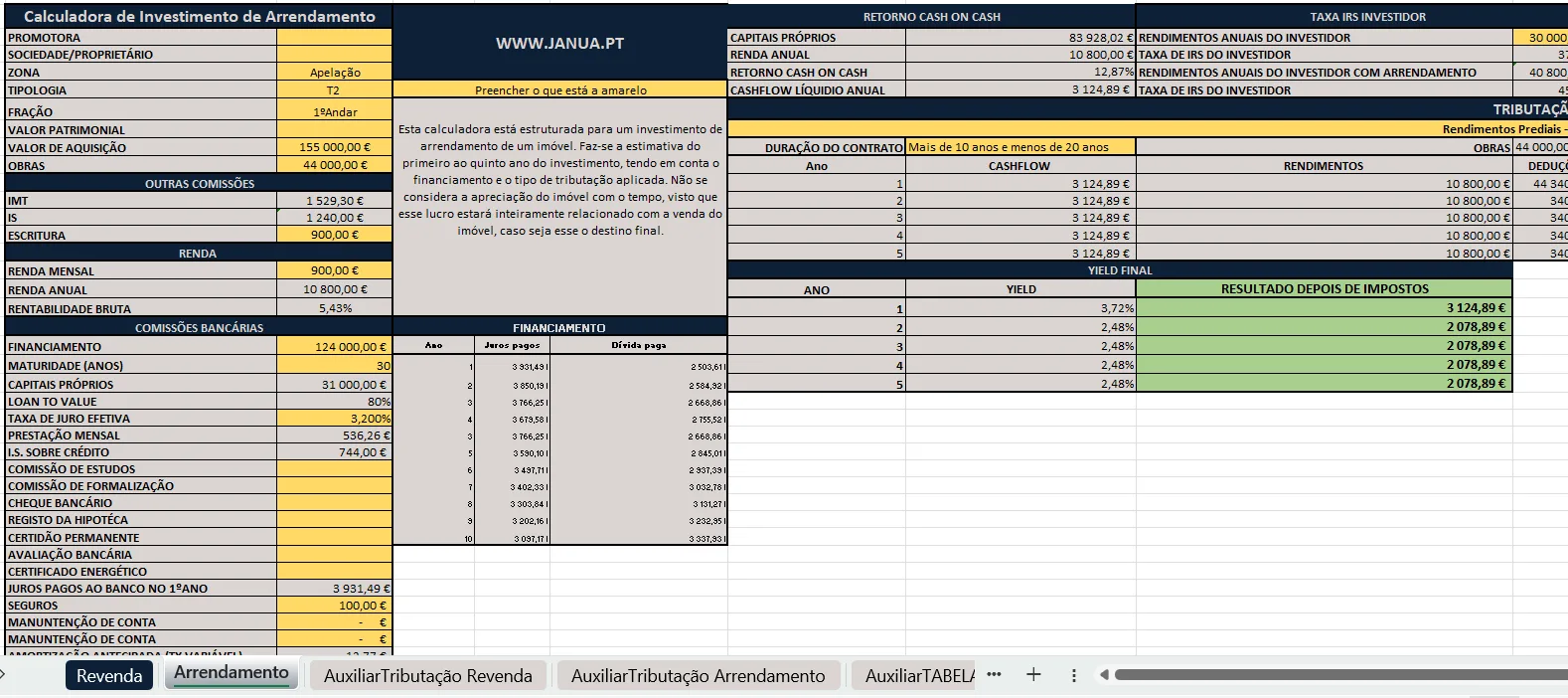
Task: Open the AuxiliarTributação Revenda sheet tab
Action: (428, 676)
